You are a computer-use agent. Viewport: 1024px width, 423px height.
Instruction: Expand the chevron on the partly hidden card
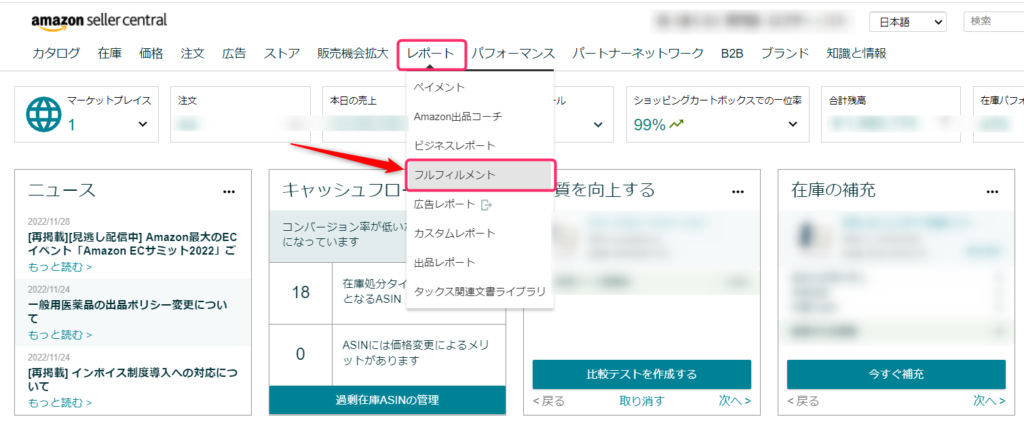tap(598, 124)
